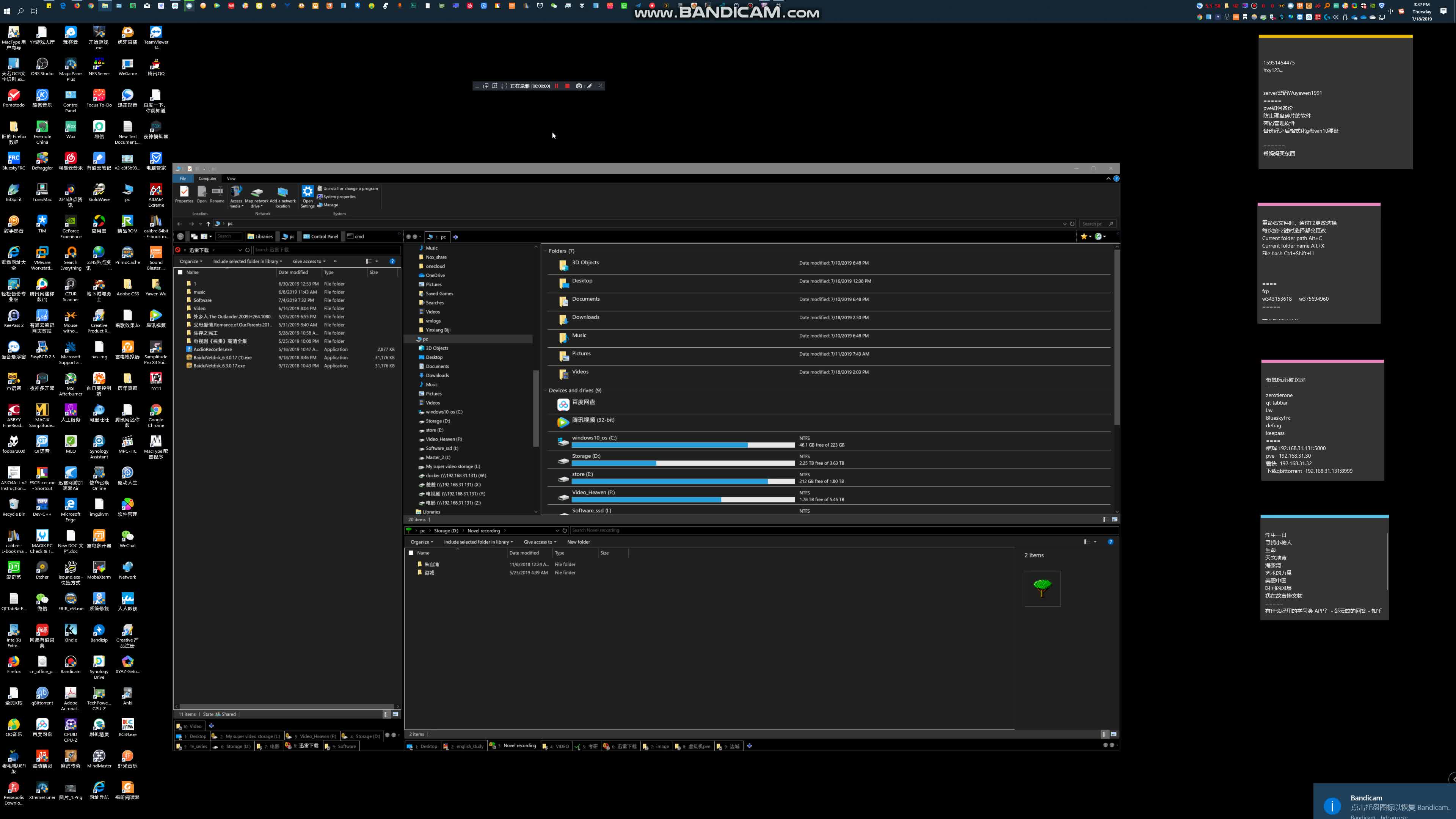Switch to the View ribbon tab

click(x=231, y=178)
